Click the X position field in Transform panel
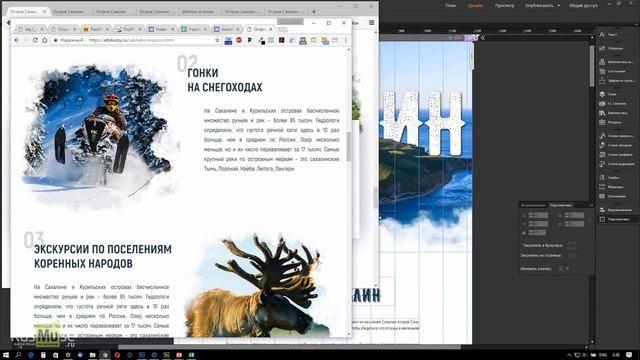The height and width of the screenshot is (360, 640). (538, 215)
